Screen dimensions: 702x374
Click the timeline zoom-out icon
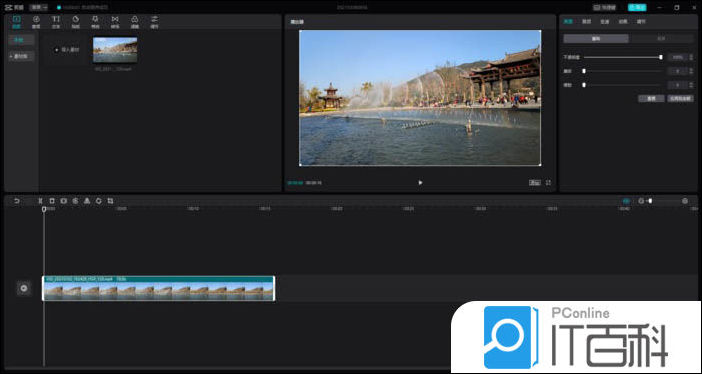[641, 201]
